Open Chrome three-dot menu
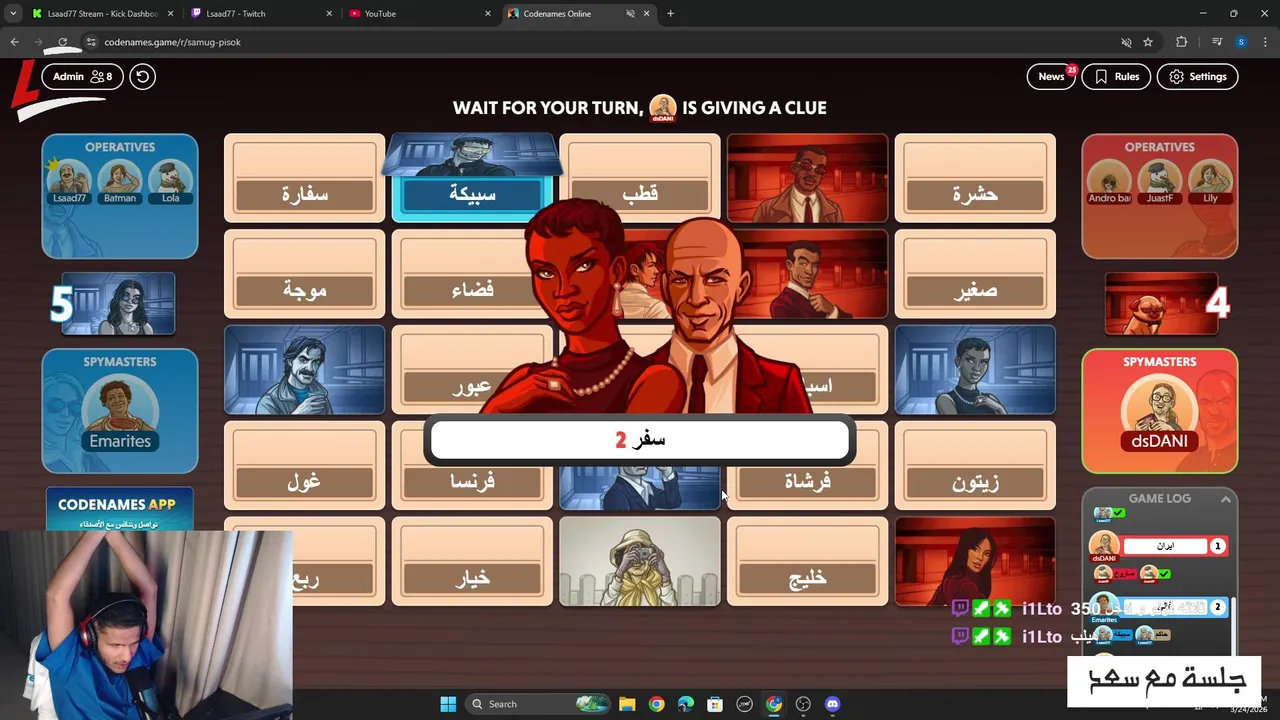Viewport: 1280px width, 720px height. click(x=1266, y=42)
